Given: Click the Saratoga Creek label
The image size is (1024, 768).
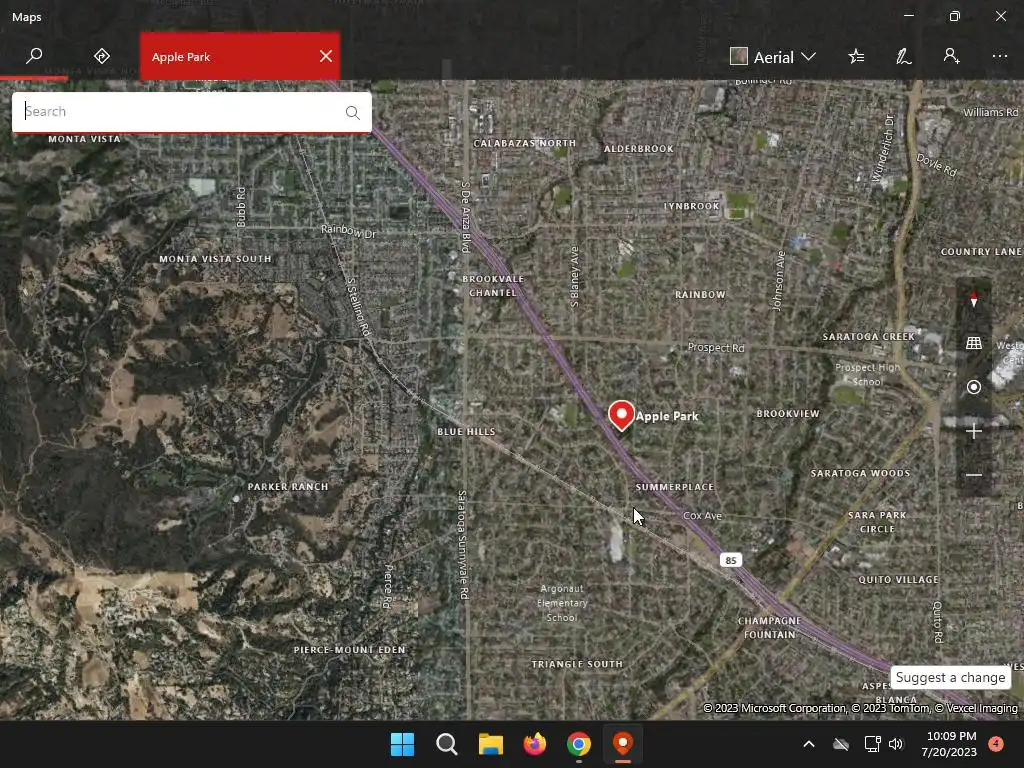Looking at the screenshot, I should [869, 336].
